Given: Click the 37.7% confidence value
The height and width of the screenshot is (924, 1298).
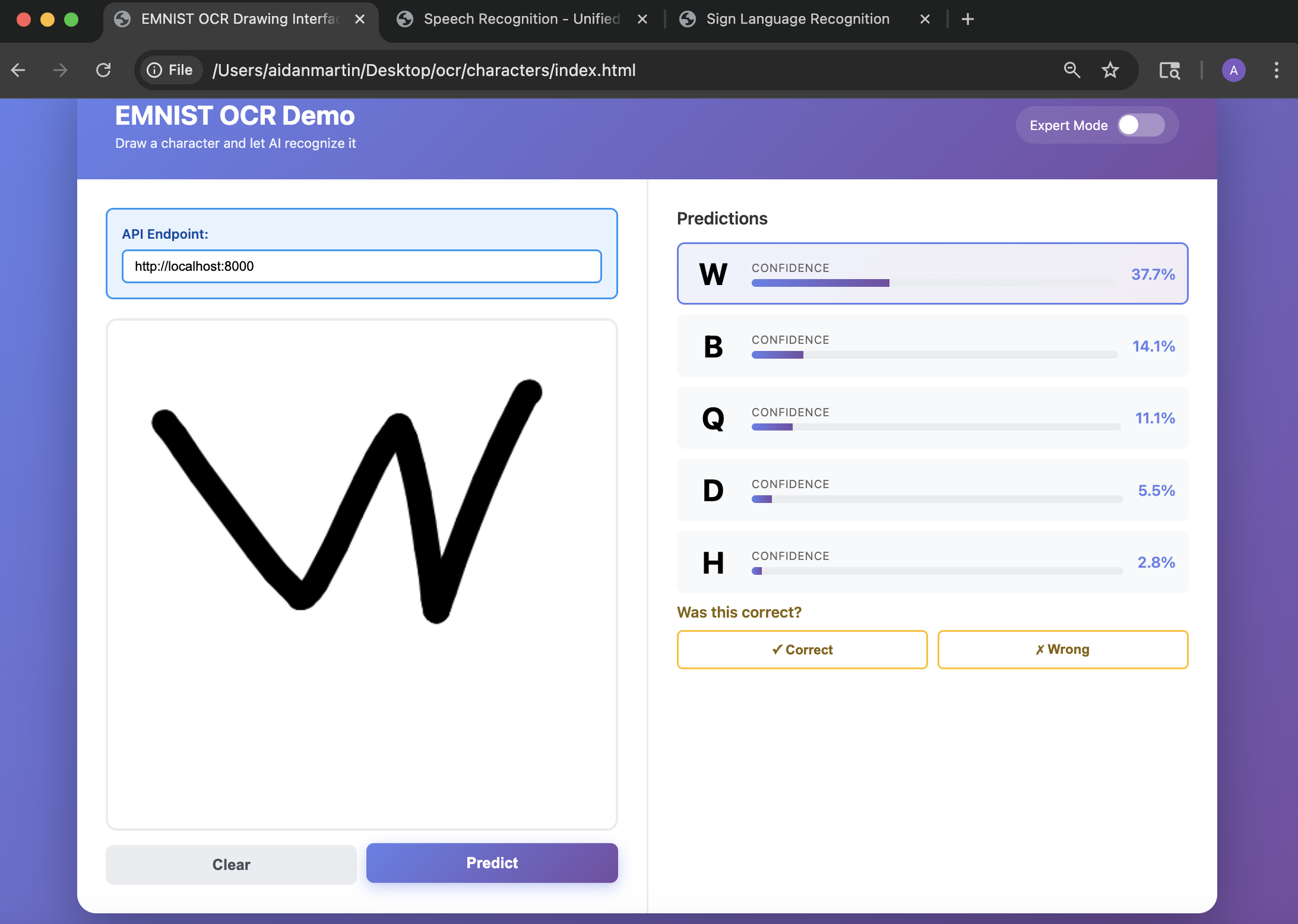Looking at the screenshot, I should (1153, 274).
